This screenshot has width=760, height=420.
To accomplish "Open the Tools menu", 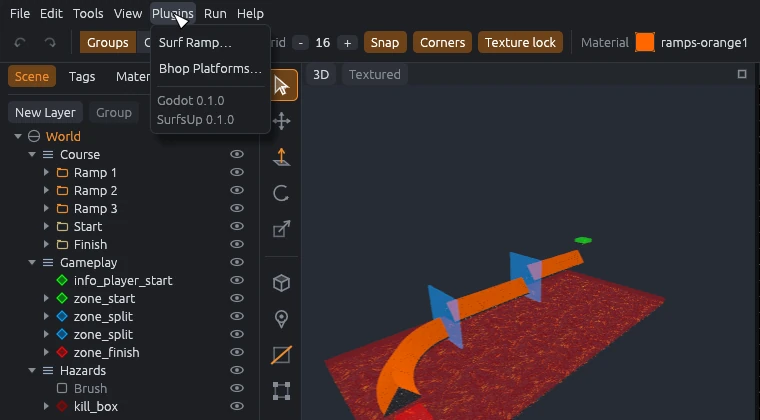I will coord(88,14).
